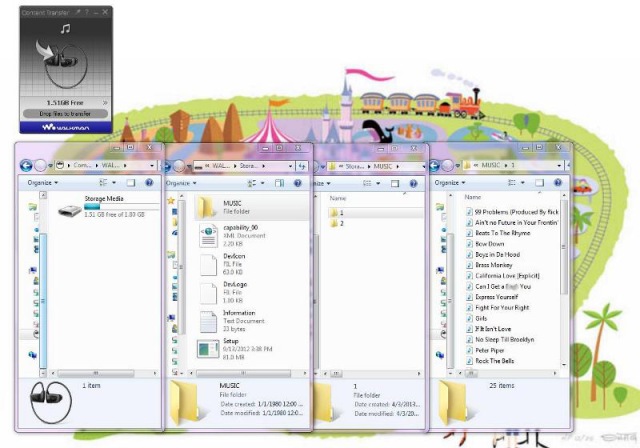Image resolution: width=640 pixels, height=448 pixels.
Task: Go back in the Storage Media window
Action: (26, 165)
